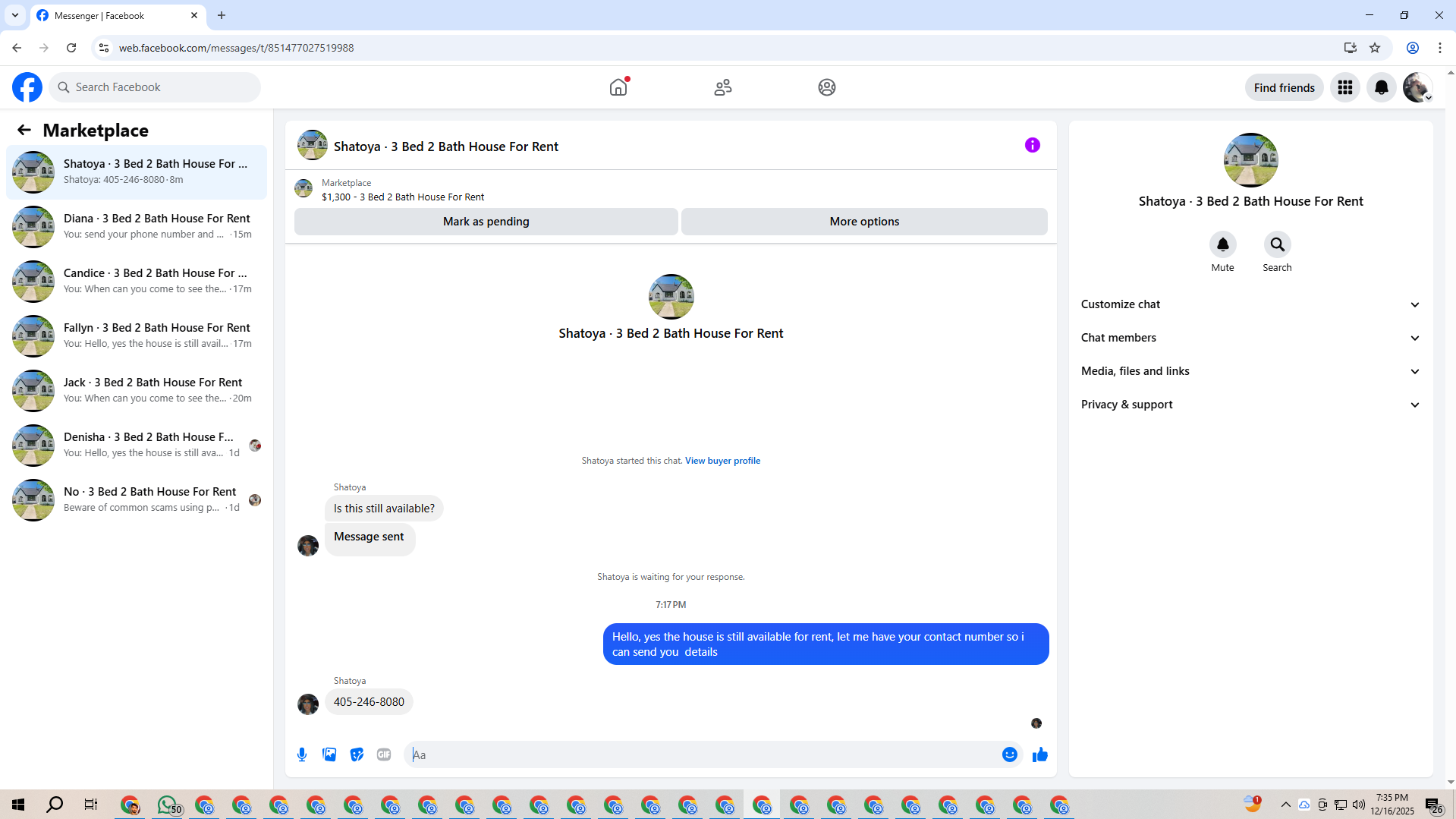Click the Shatoya chat title in header
The height and width of the screenshot is (819, 1456).
(446, 146)
